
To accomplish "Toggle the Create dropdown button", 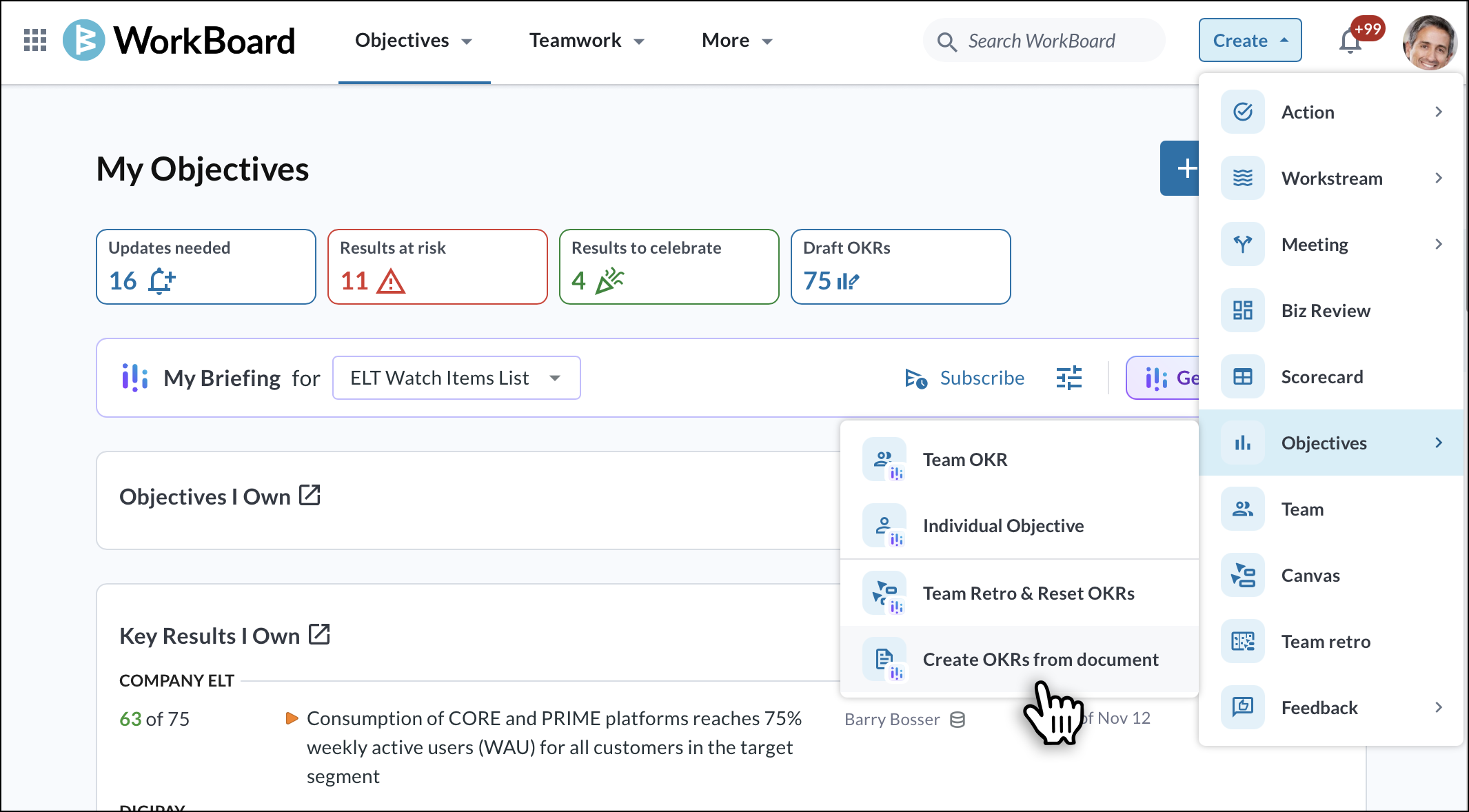I will click(1250, 41).
